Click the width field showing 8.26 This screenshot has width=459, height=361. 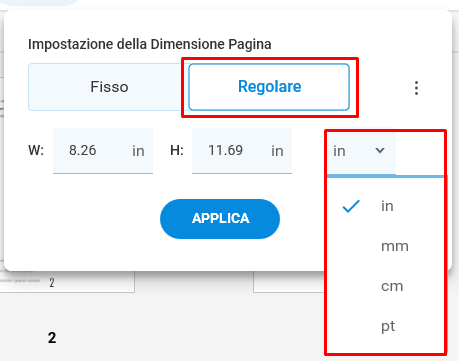(103, 151)
